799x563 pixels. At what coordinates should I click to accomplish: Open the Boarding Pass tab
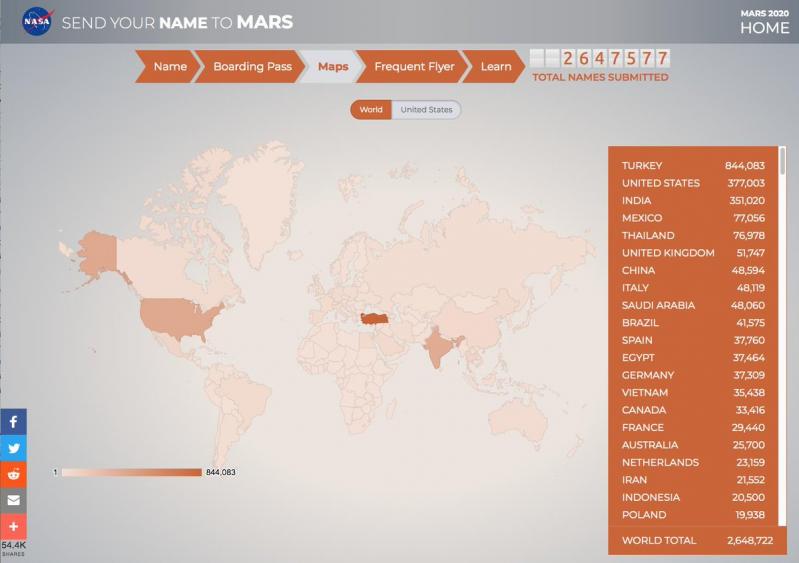(x=251, y=66)
